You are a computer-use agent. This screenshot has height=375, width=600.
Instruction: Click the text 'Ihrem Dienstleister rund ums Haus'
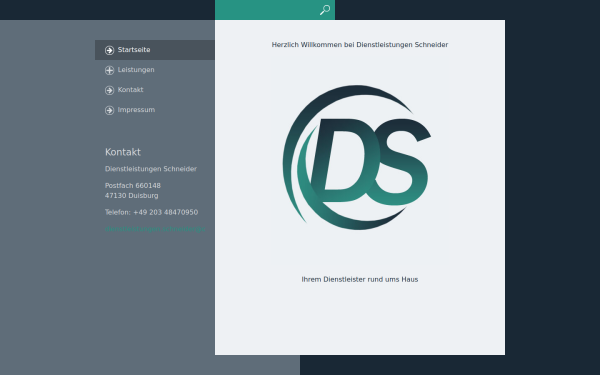click(x=360, y=279)
